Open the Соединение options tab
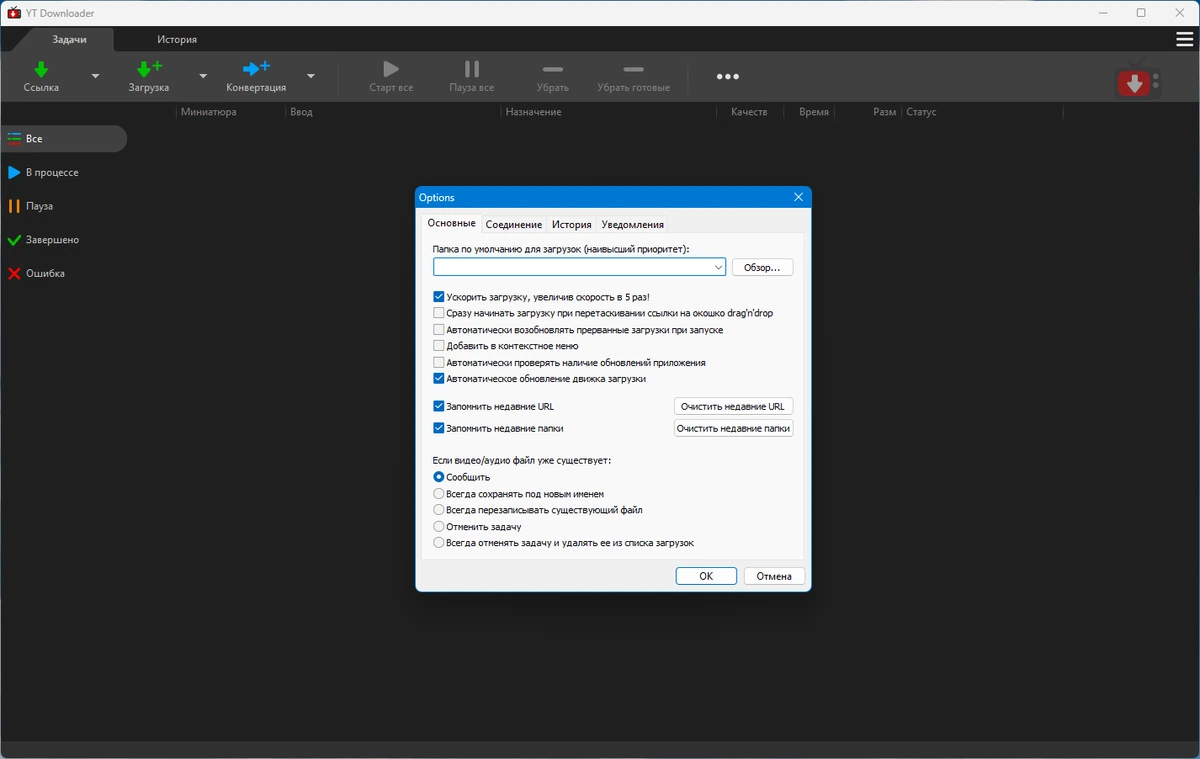This screenshot has width=1200, height=759. click(x=514, y=225)
